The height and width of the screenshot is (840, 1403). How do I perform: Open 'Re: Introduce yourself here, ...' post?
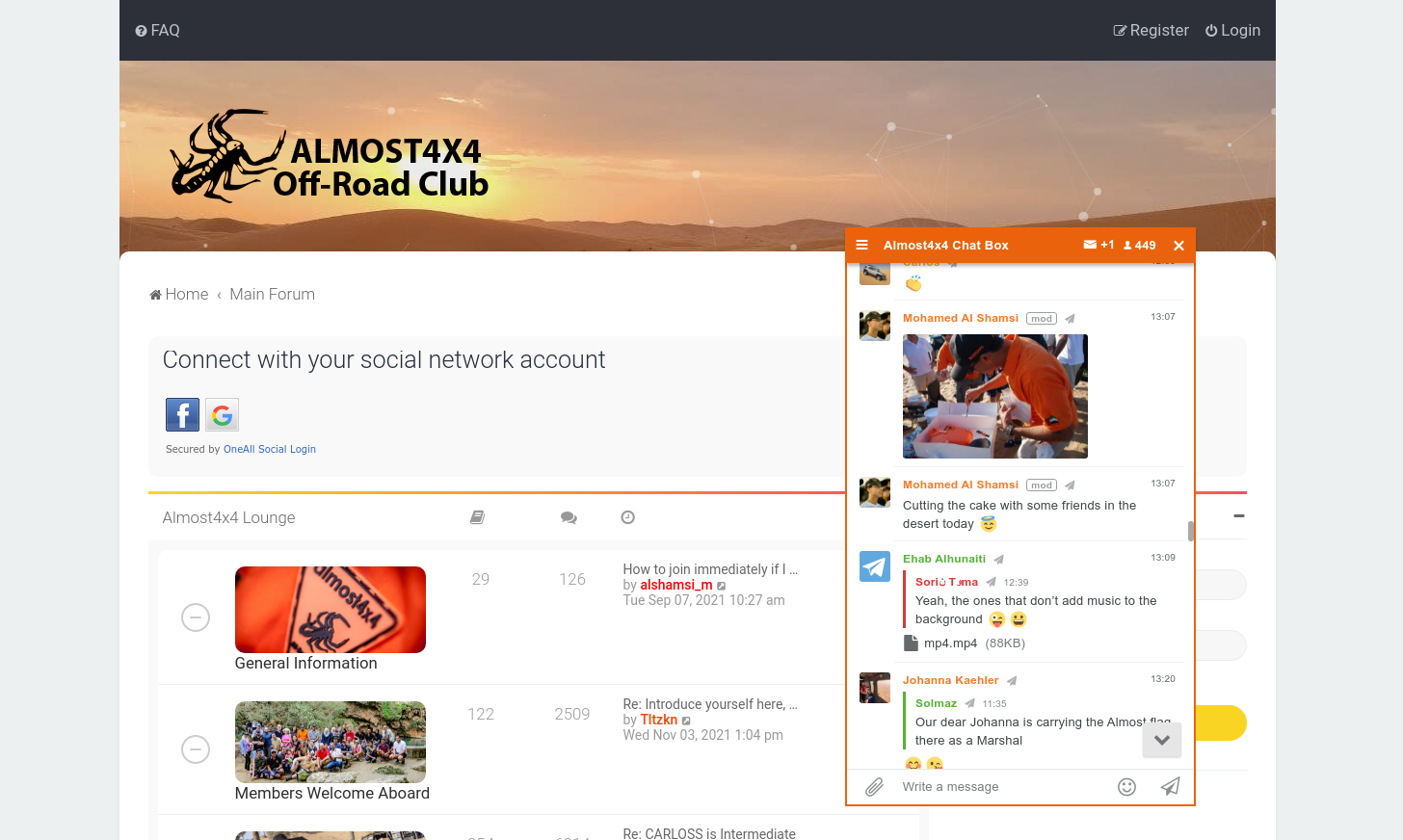pyautogui.click(x=710, y=704)
